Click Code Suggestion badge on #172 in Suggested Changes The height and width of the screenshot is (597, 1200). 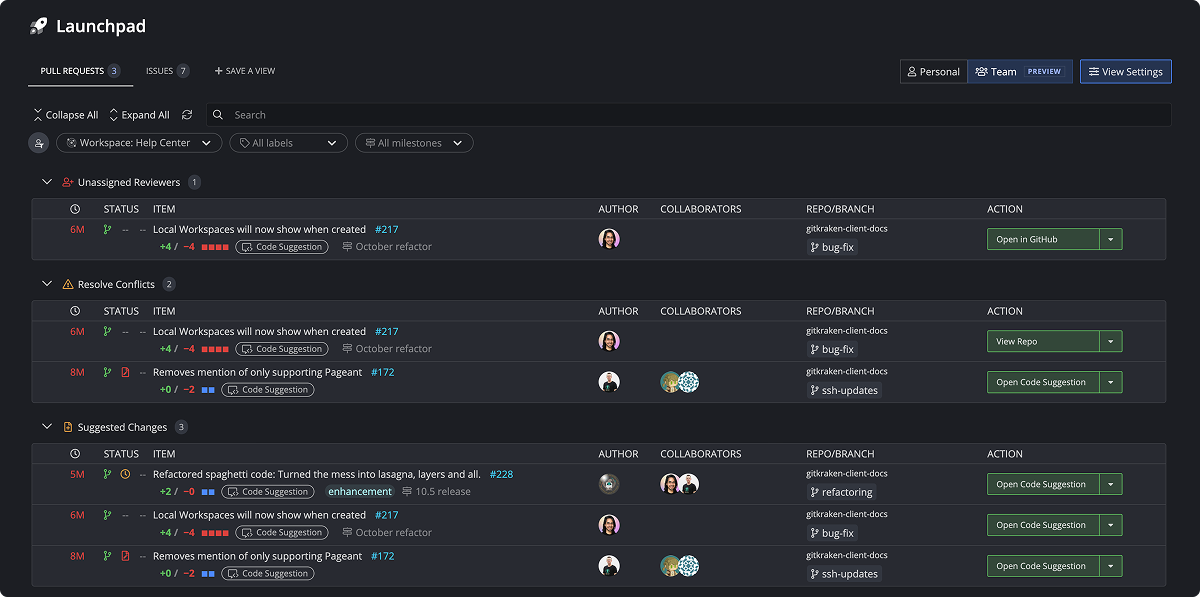(267, 574)
